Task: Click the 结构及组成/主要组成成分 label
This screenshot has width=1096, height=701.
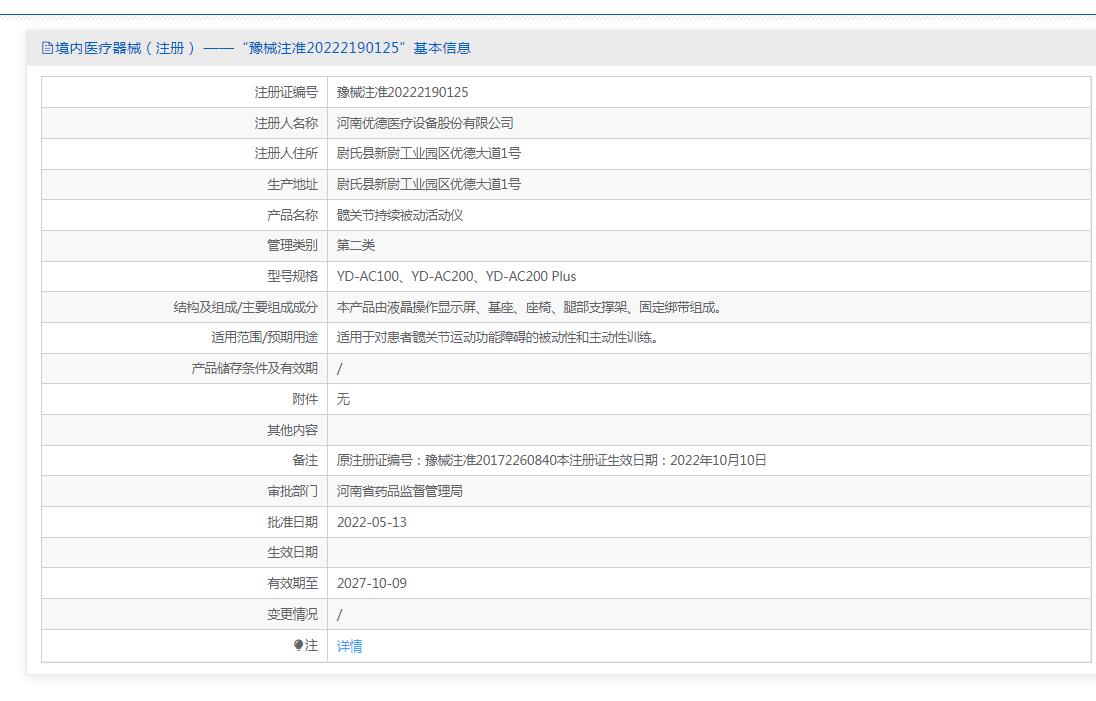Action: (x=245, y=307)
